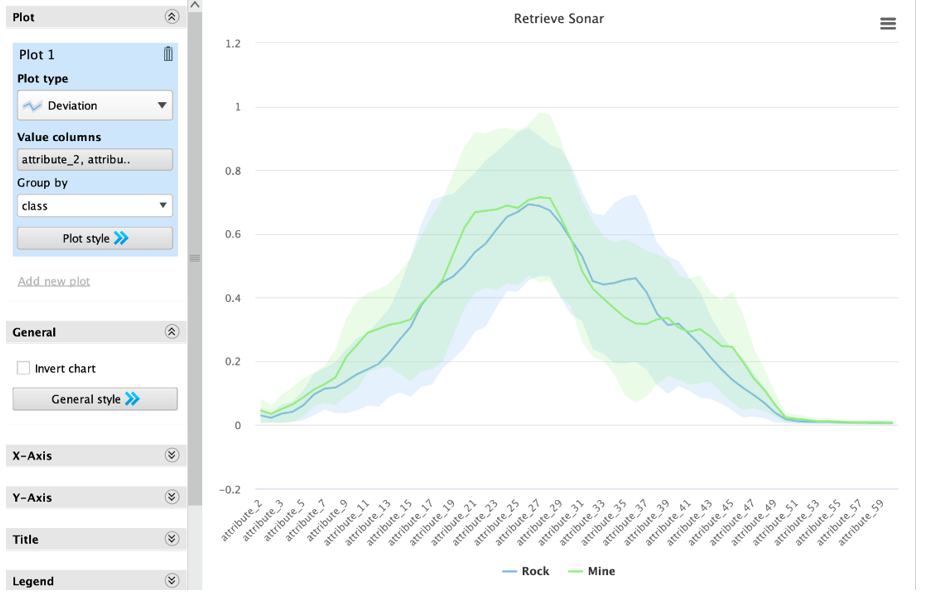Screen dimensions: 927x608
Task: Toggle the Mine series in legend
Action: [x=592, y=571]
